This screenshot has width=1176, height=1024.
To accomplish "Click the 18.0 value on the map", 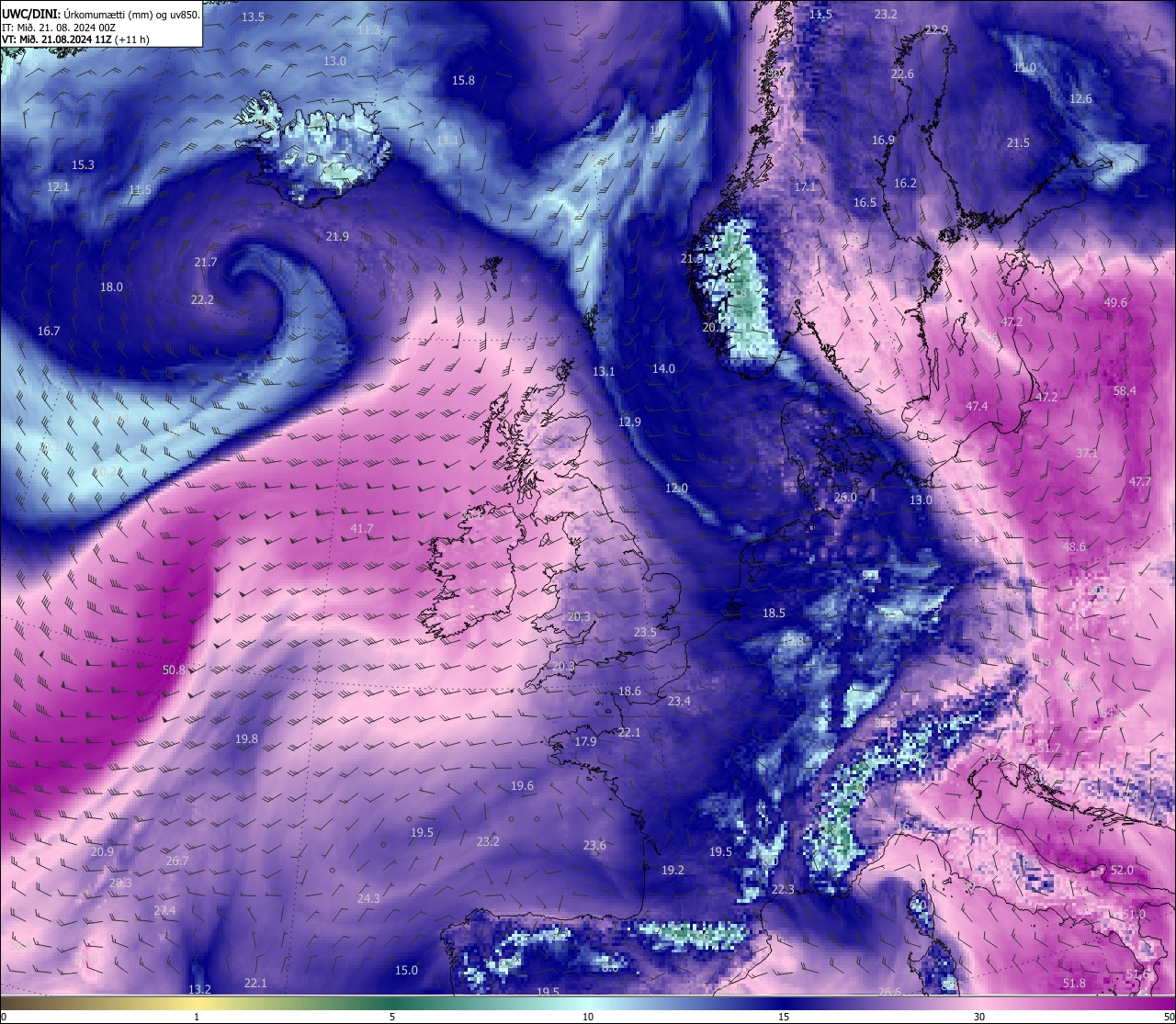I will tap(111, 287).
